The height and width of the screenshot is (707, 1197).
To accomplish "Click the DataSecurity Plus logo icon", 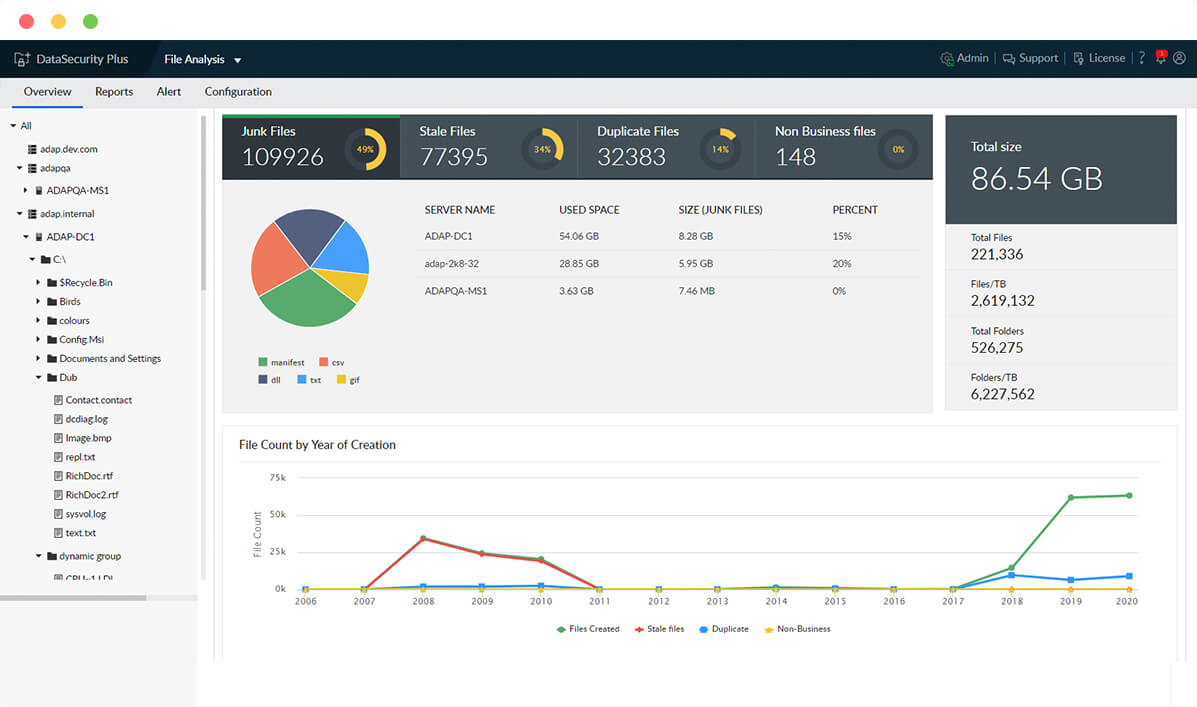I will [22, 58].
